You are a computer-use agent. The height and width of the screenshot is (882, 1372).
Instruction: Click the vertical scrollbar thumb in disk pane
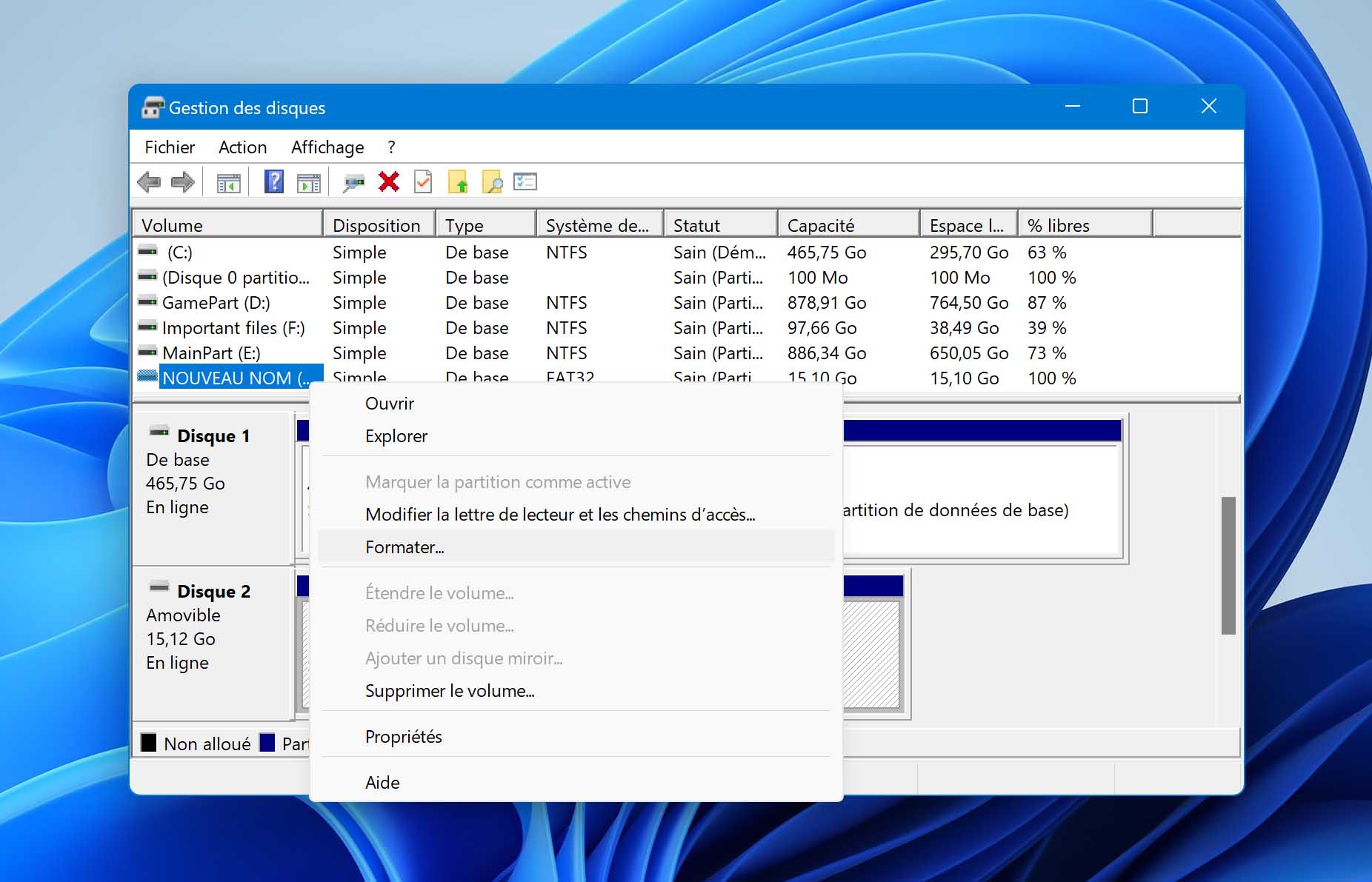point(1228,565)
